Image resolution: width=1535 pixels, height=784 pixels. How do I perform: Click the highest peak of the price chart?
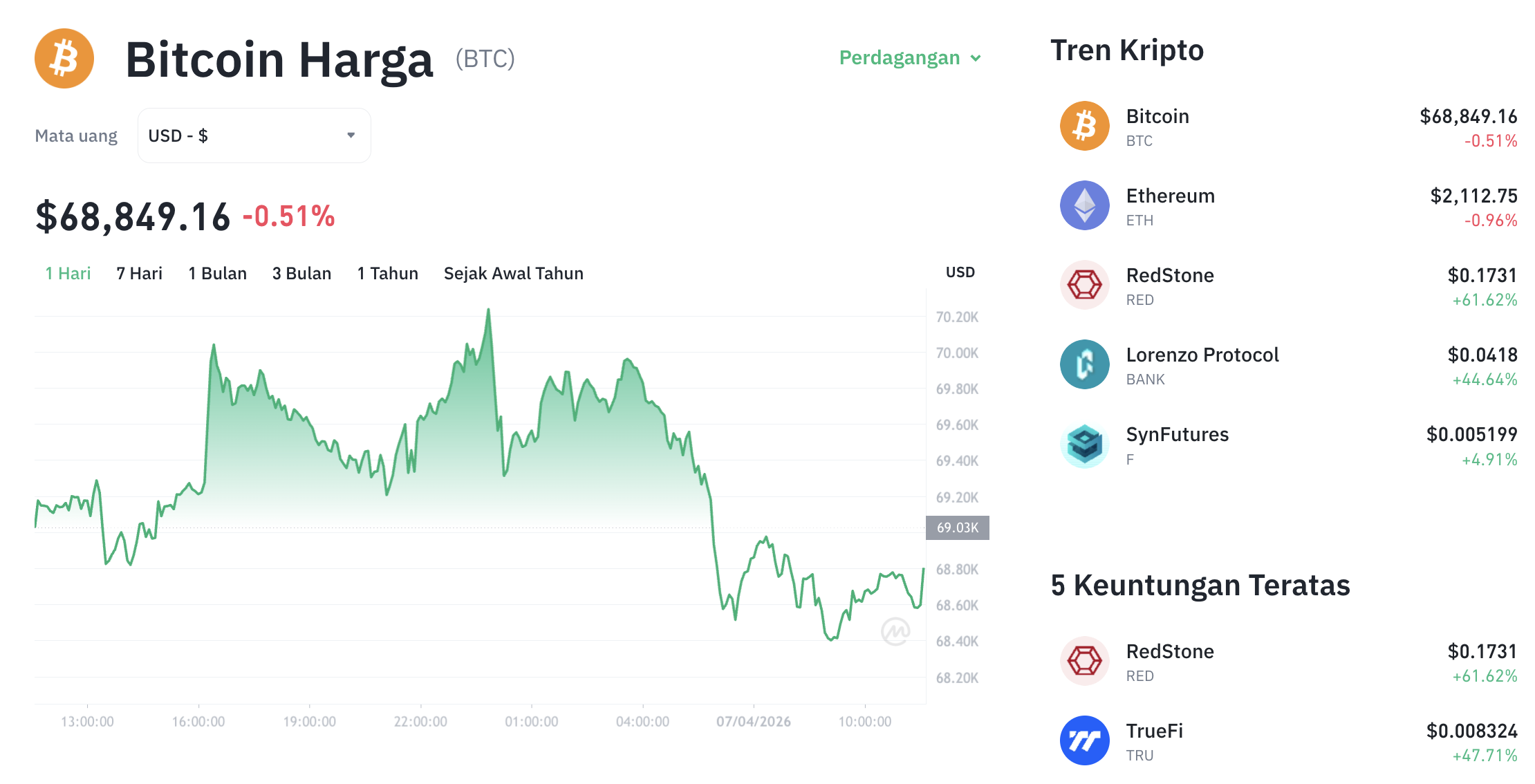tap(490, 310)
